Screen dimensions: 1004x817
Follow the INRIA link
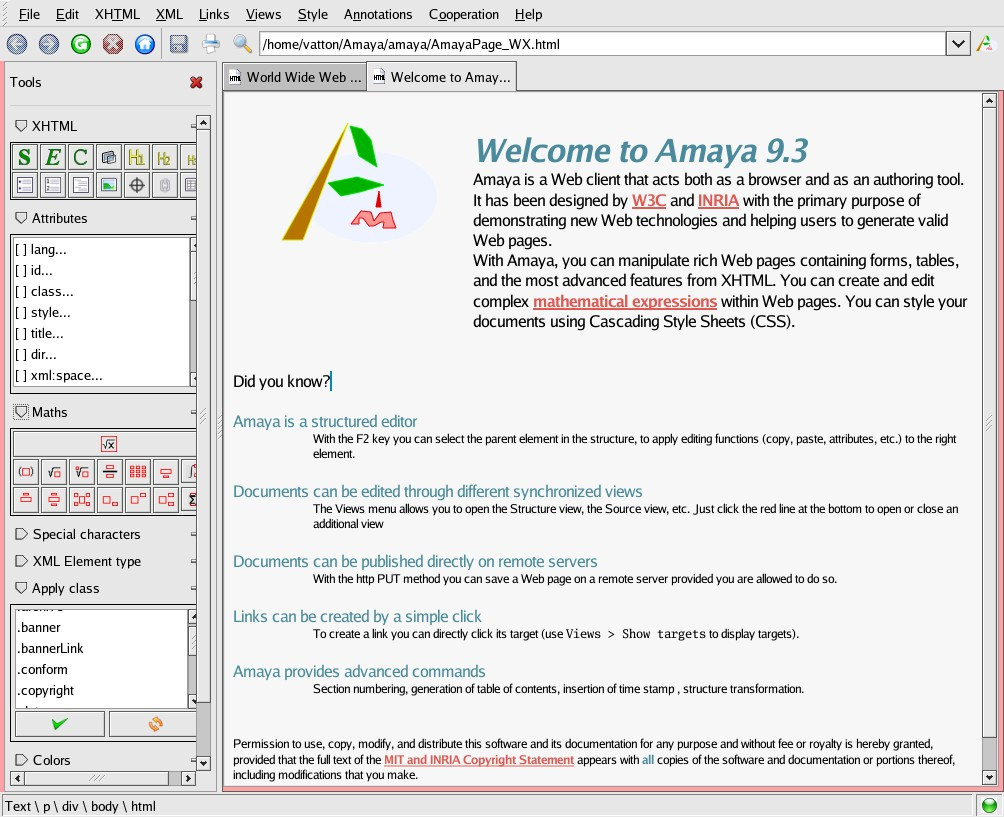(x=718, y=200)
